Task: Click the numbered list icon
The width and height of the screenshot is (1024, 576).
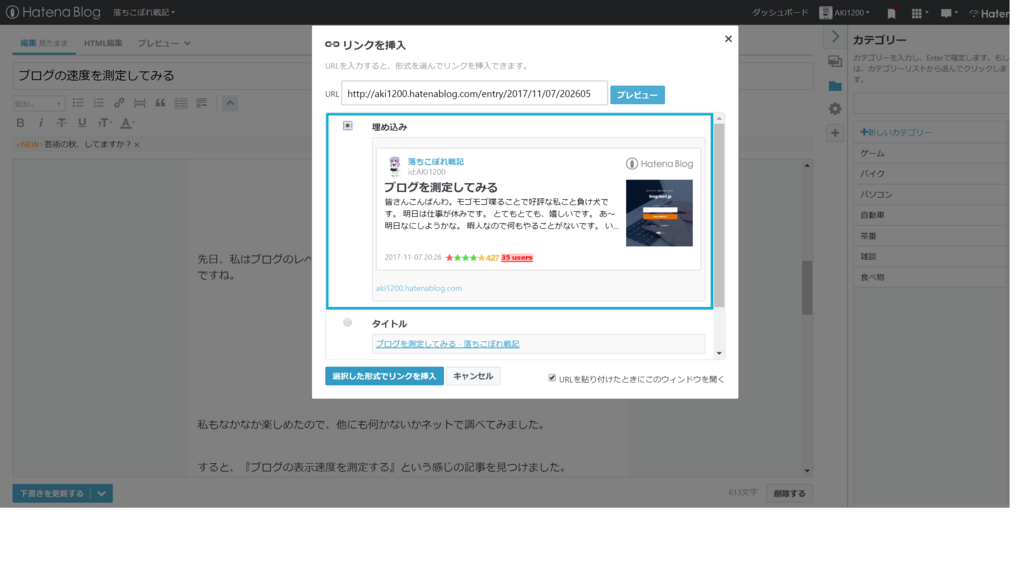Action: (x=99, y=103)
